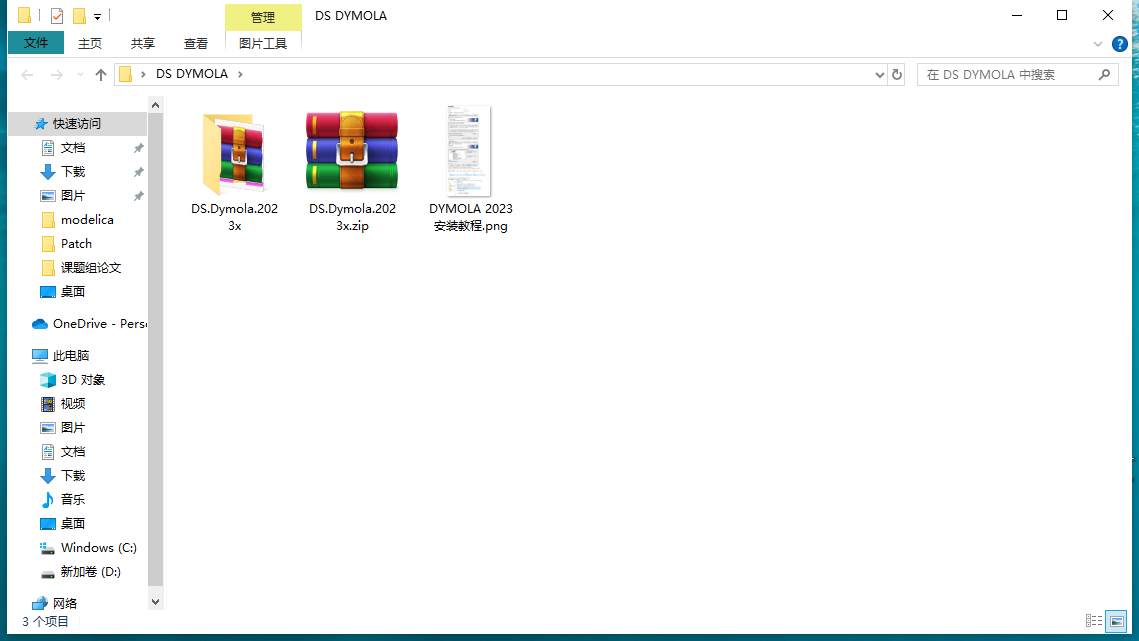Switch to the 主页 ribbon tab
1139x641 pixels.
tap(89, 44)
